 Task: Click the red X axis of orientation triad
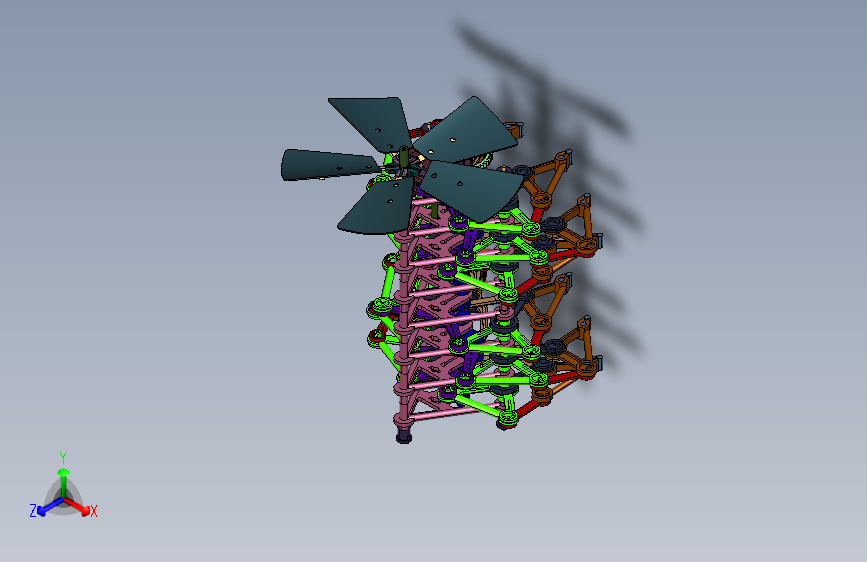[x=79, y=507]
